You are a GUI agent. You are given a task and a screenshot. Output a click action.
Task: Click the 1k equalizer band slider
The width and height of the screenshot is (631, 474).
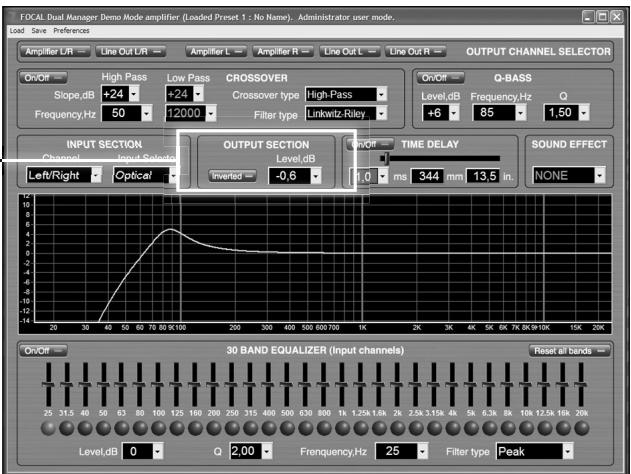point(342,385)
